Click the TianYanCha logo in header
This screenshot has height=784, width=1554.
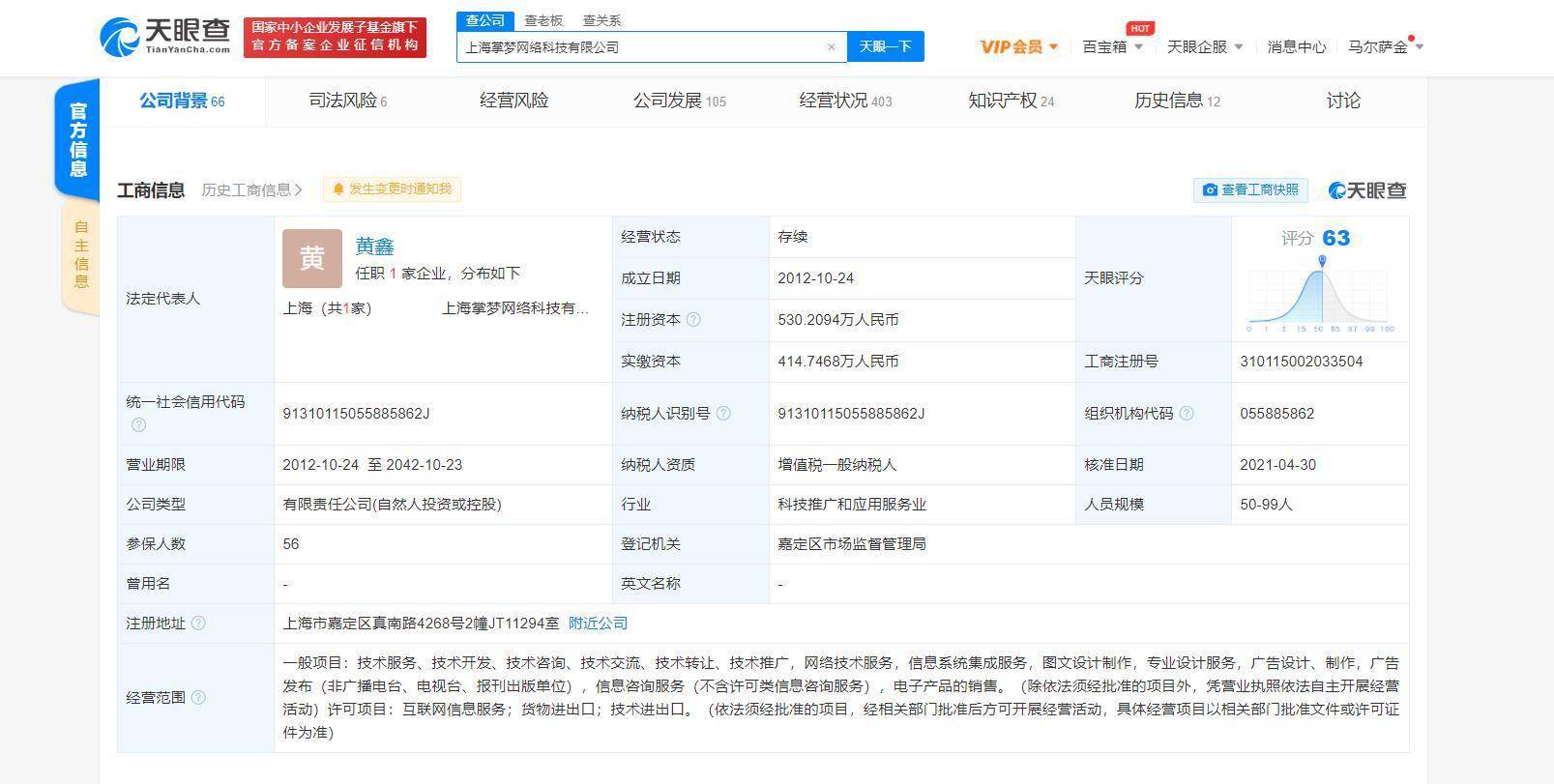click(x=165, y=37)
